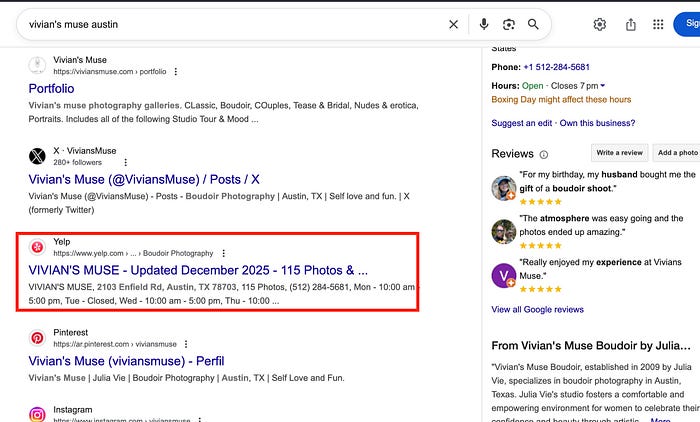Click the Instagram logo icon
This screenshot has width=700, height=422.
click(x=37, y=415)
